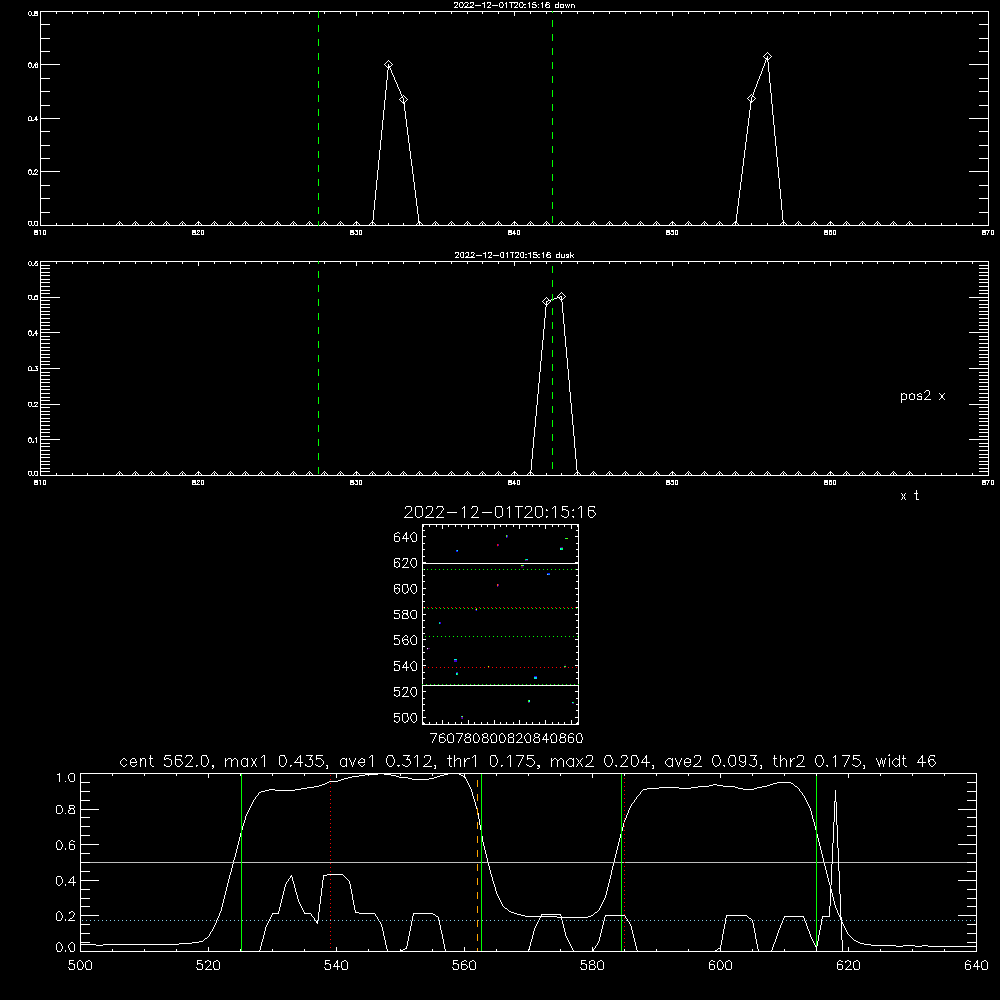The image size is (1000, 1000).
Task: Click the lower diamond of dawn plot's left peak
Action: 403,99
